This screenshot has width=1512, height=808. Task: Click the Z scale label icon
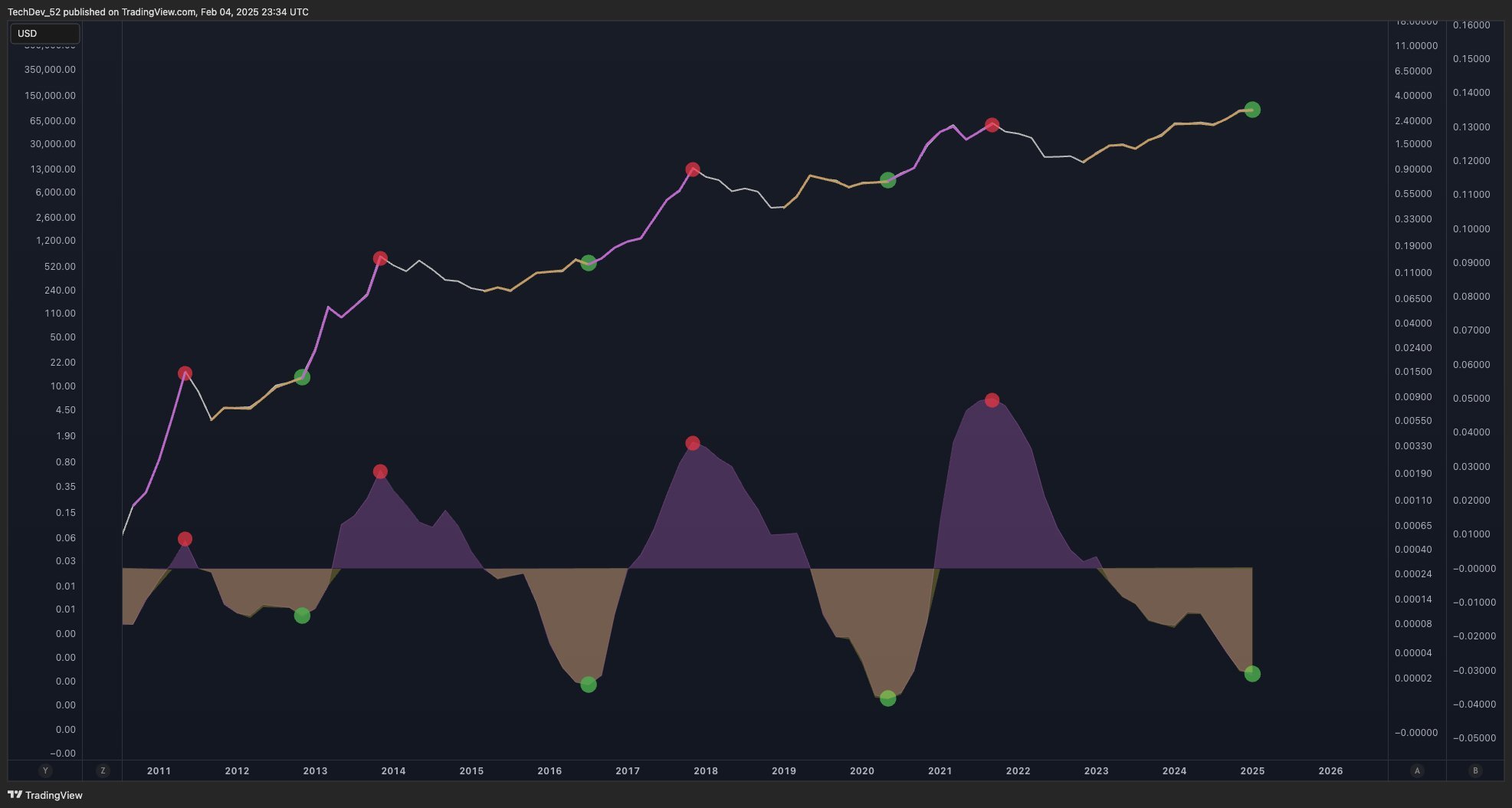coord(103,770)
